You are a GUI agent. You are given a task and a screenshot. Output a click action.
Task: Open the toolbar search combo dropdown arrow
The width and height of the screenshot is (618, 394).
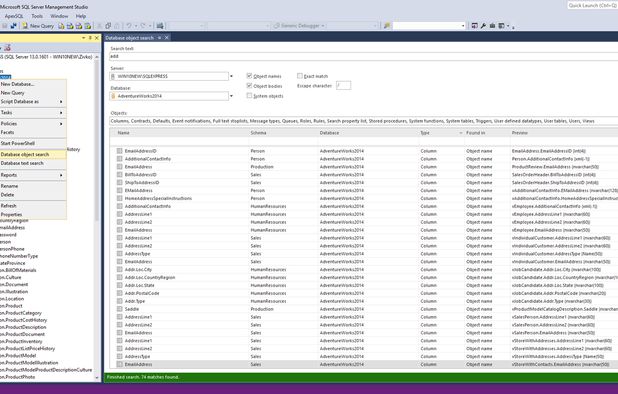click(x=463, y=26)
